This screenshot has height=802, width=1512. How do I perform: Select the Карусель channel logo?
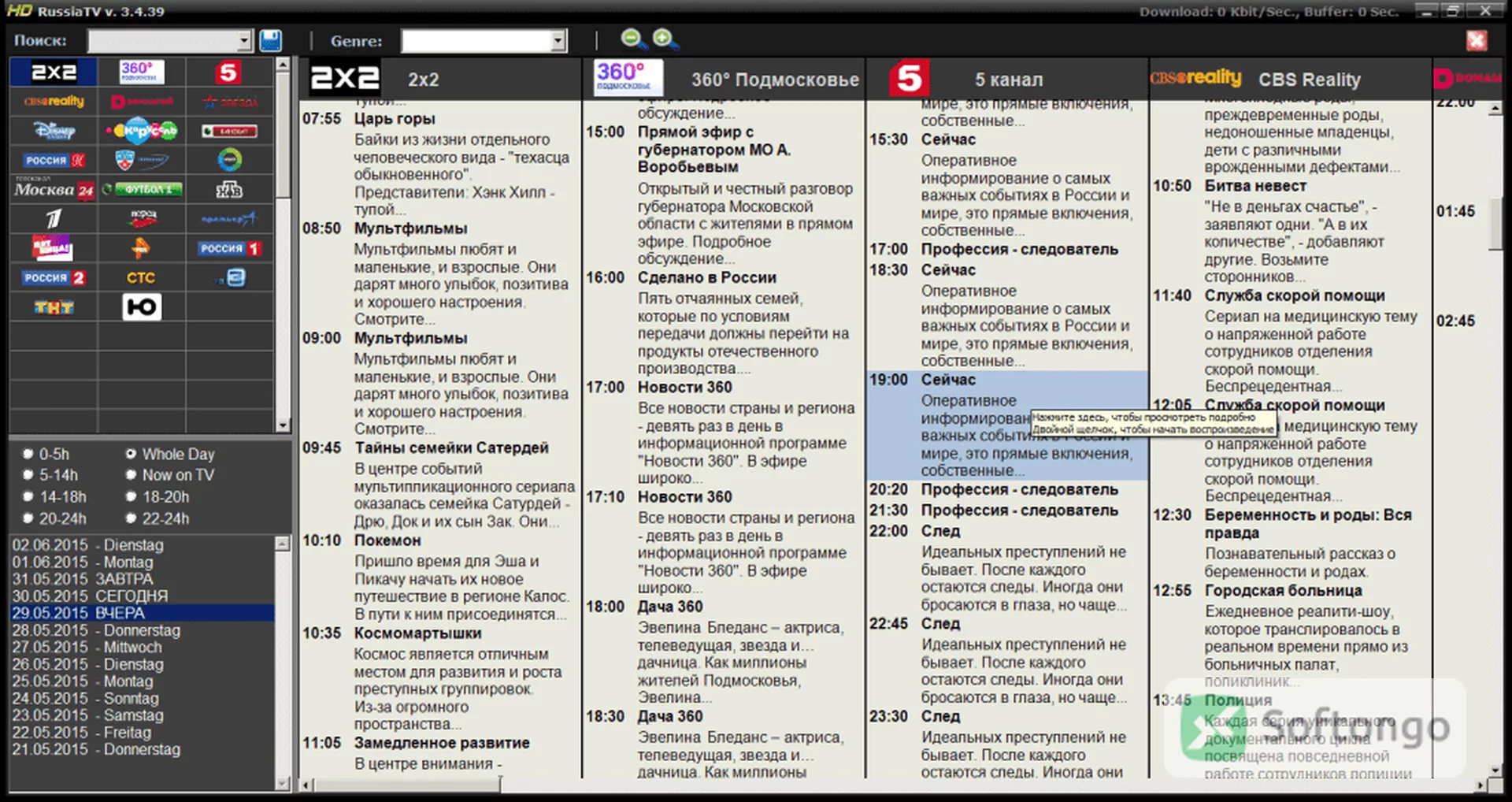[142, 131]
